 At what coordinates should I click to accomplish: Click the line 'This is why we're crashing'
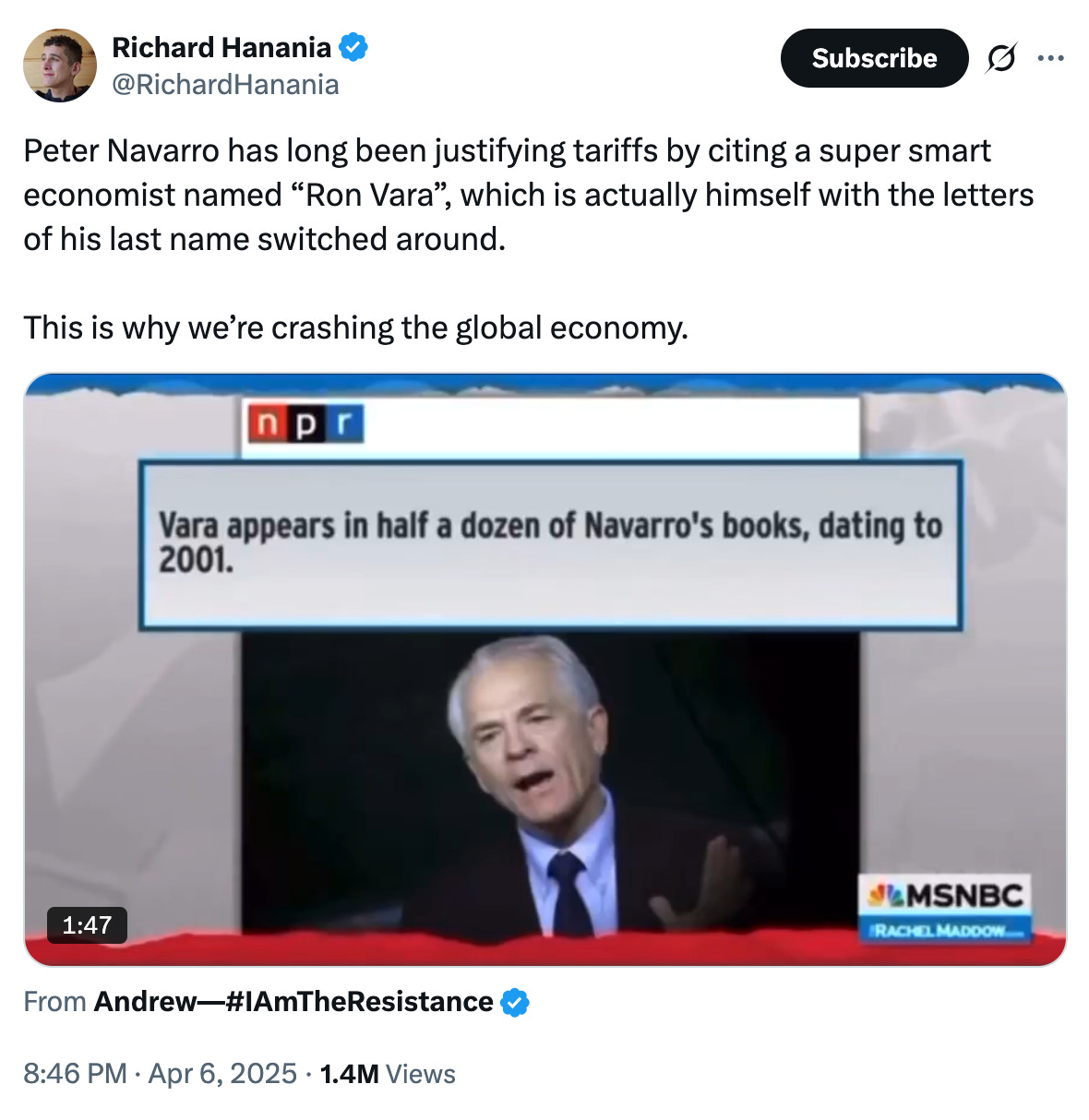[356, 328]
